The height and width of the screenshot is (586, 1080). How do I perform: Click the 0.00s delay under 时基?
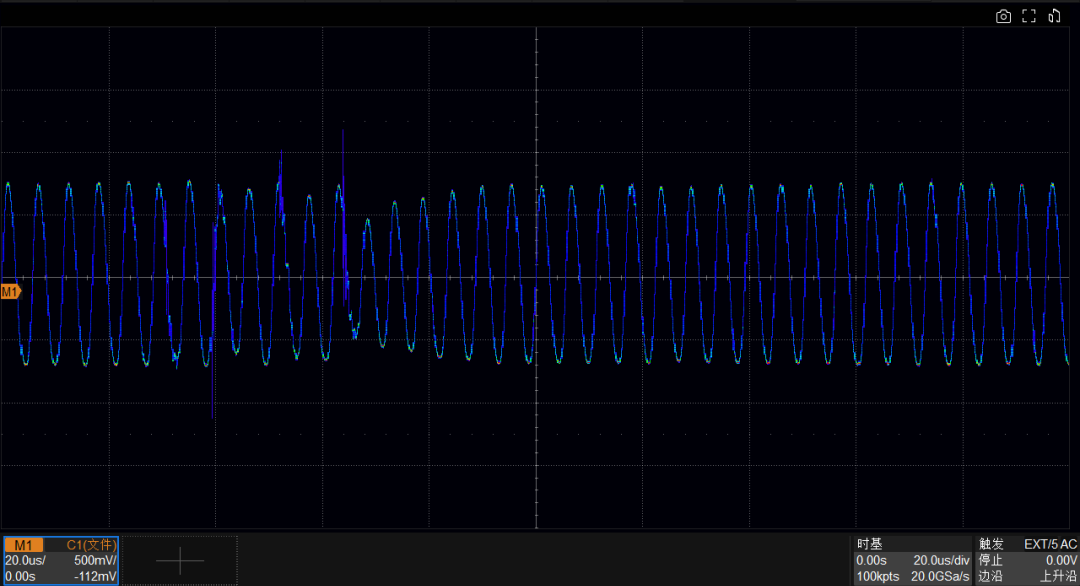click(871, 561)
